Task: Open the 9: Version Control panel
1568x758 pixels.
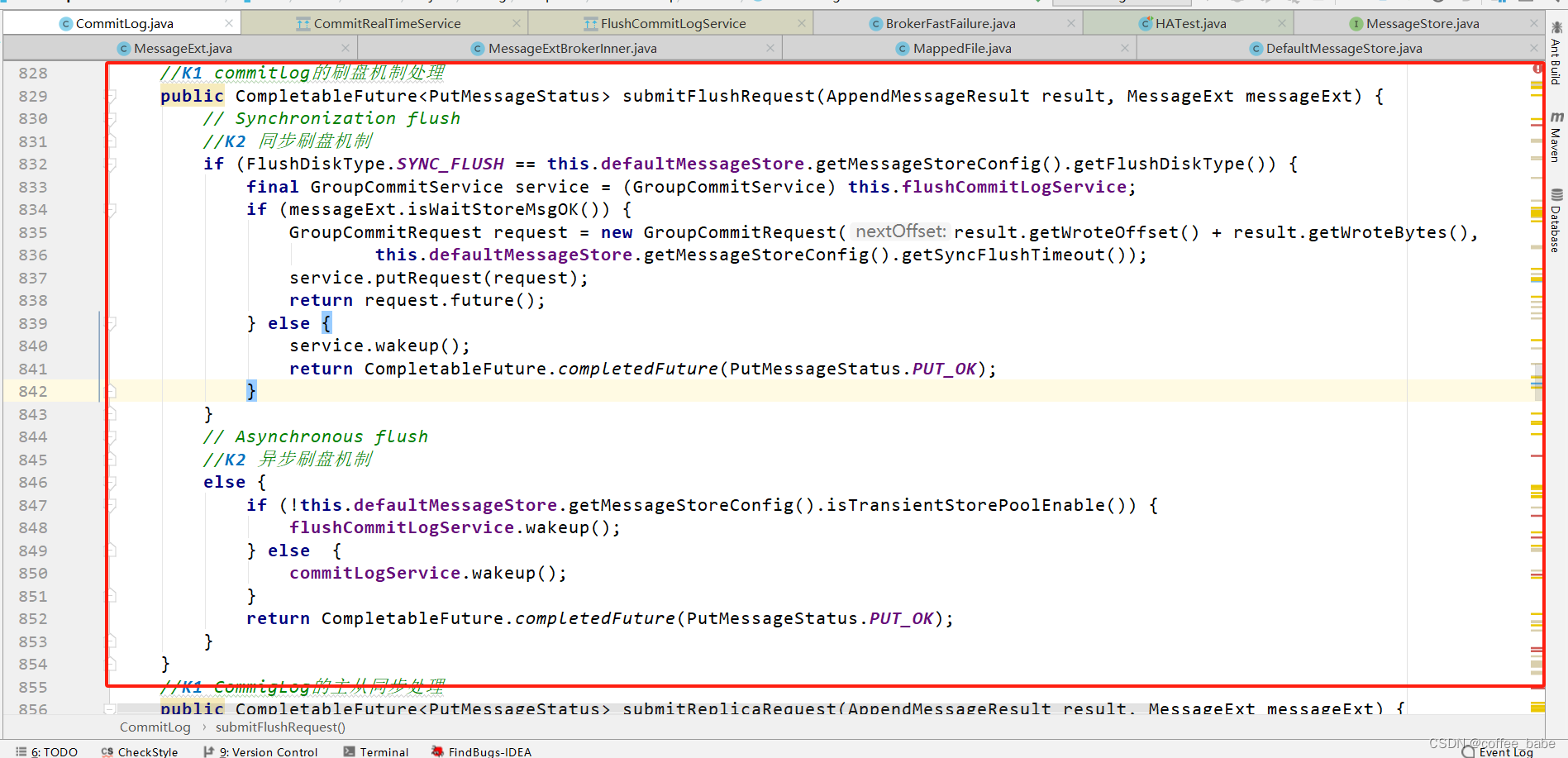Action: pos(260,751)
